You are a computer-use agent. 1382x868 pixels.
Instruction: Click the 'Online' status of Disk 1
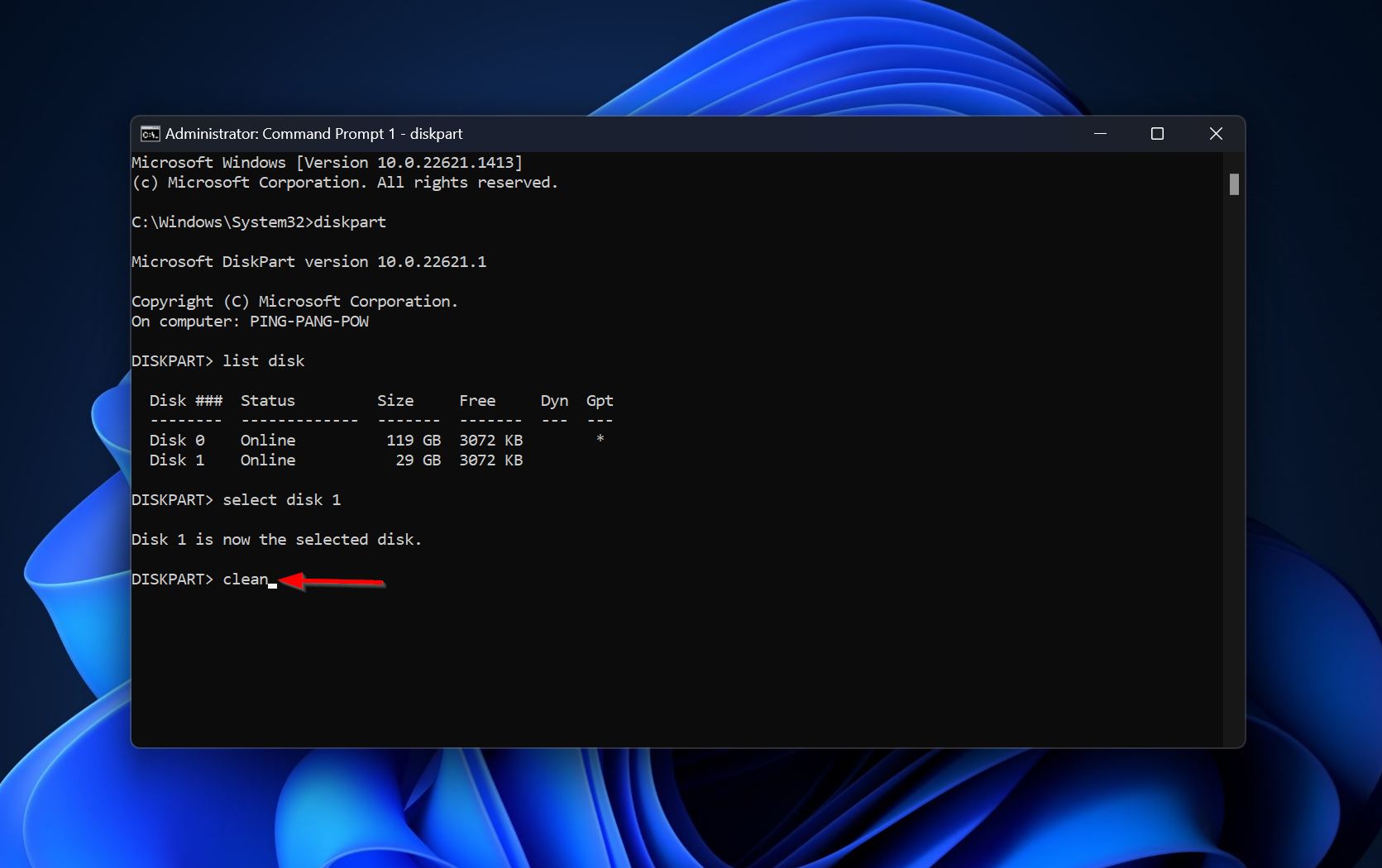pos(268,460)
